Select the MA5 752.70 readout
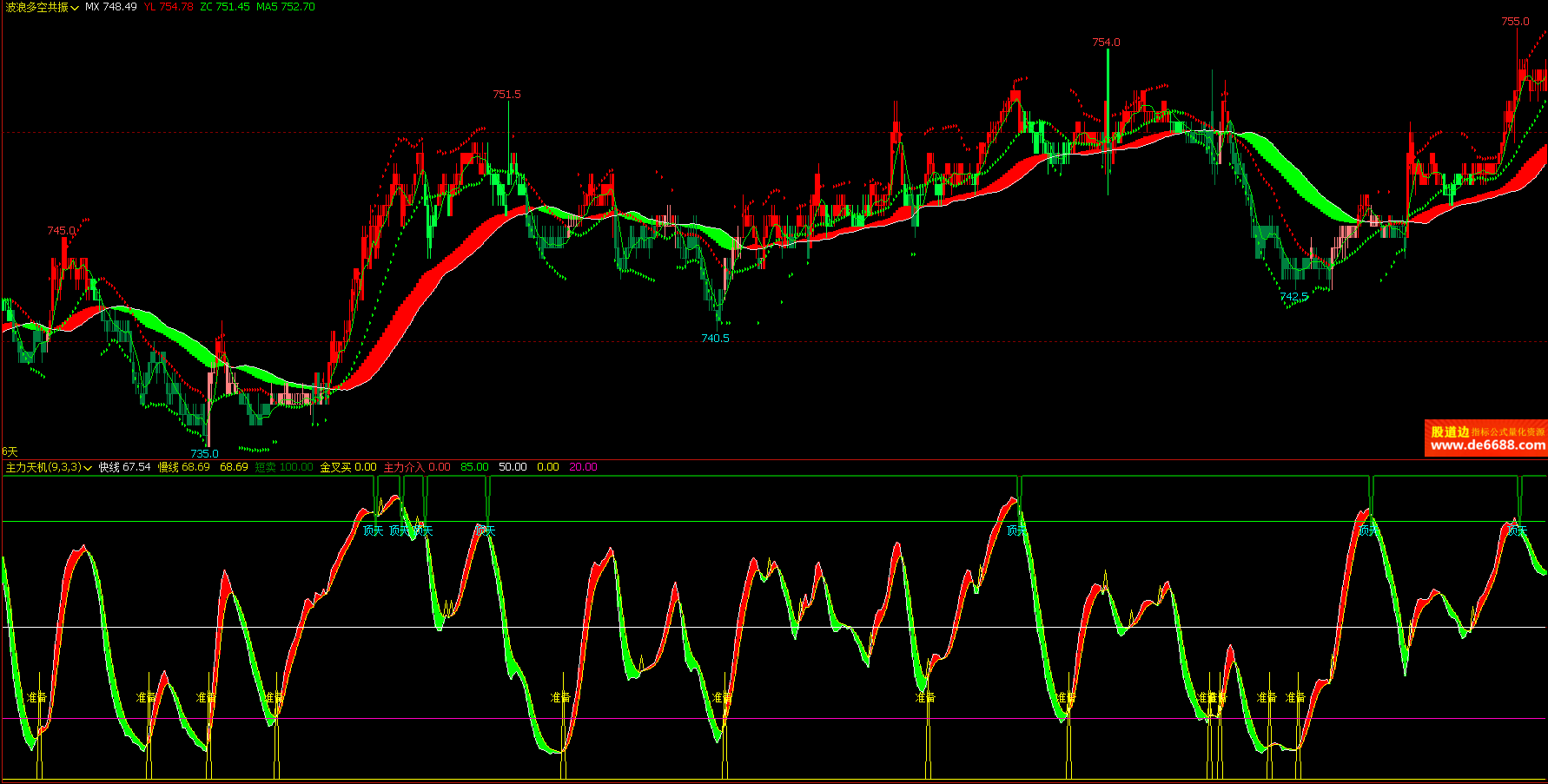Screen dimensions: 1548x784 pyautogui.click(x=286, y=7)
